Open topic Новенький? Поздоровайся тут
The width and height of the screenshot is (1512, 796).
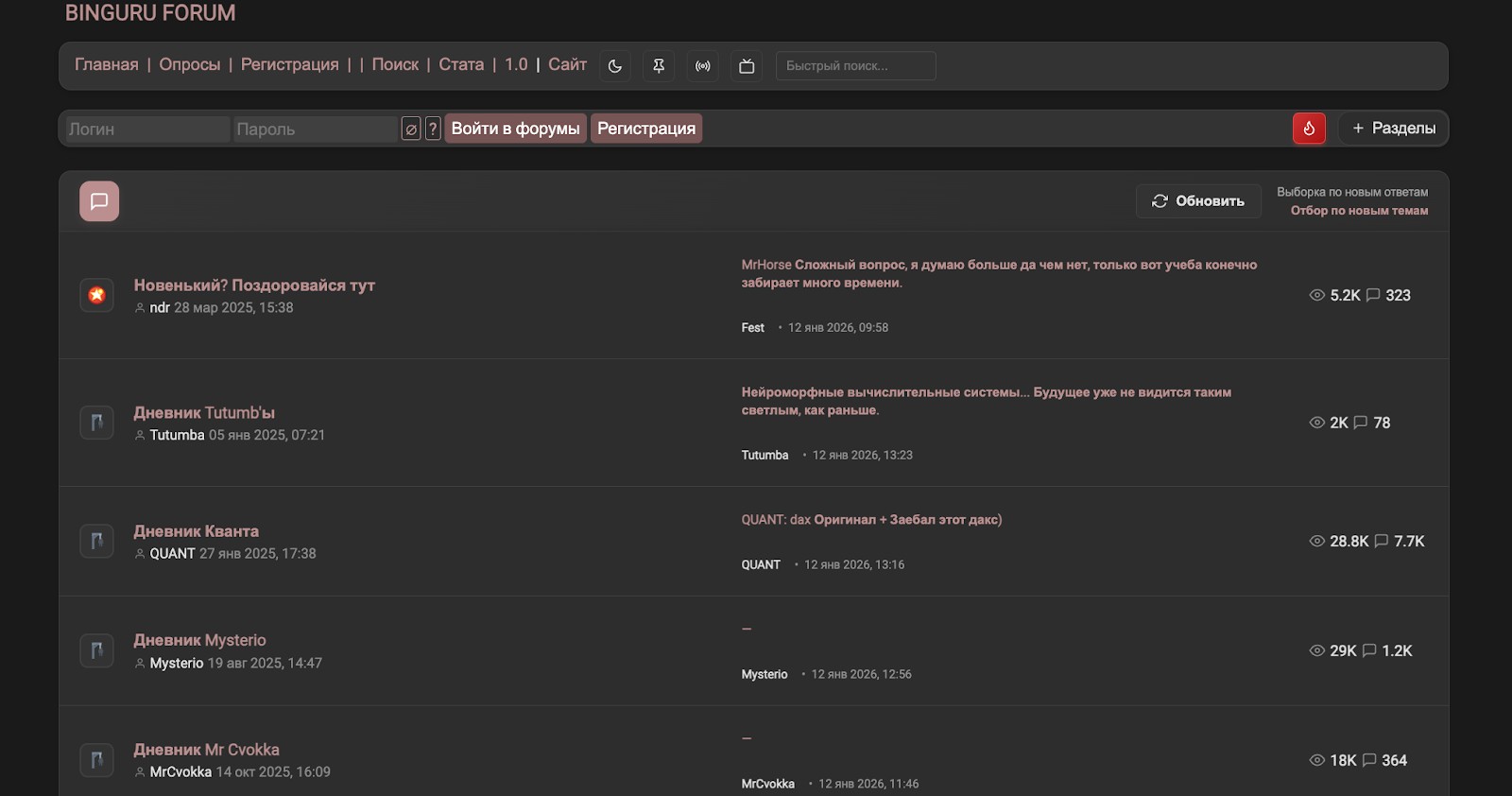coord(254,286)
